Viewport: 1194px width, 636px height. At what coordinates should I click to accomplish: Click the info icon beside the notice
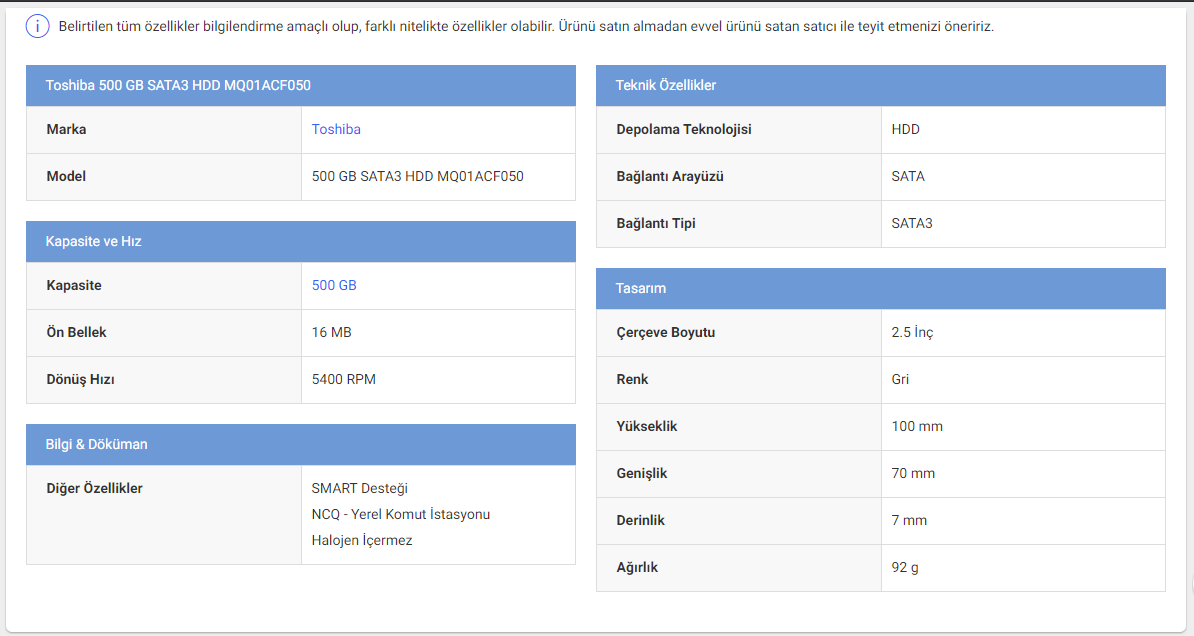point(37,27)
